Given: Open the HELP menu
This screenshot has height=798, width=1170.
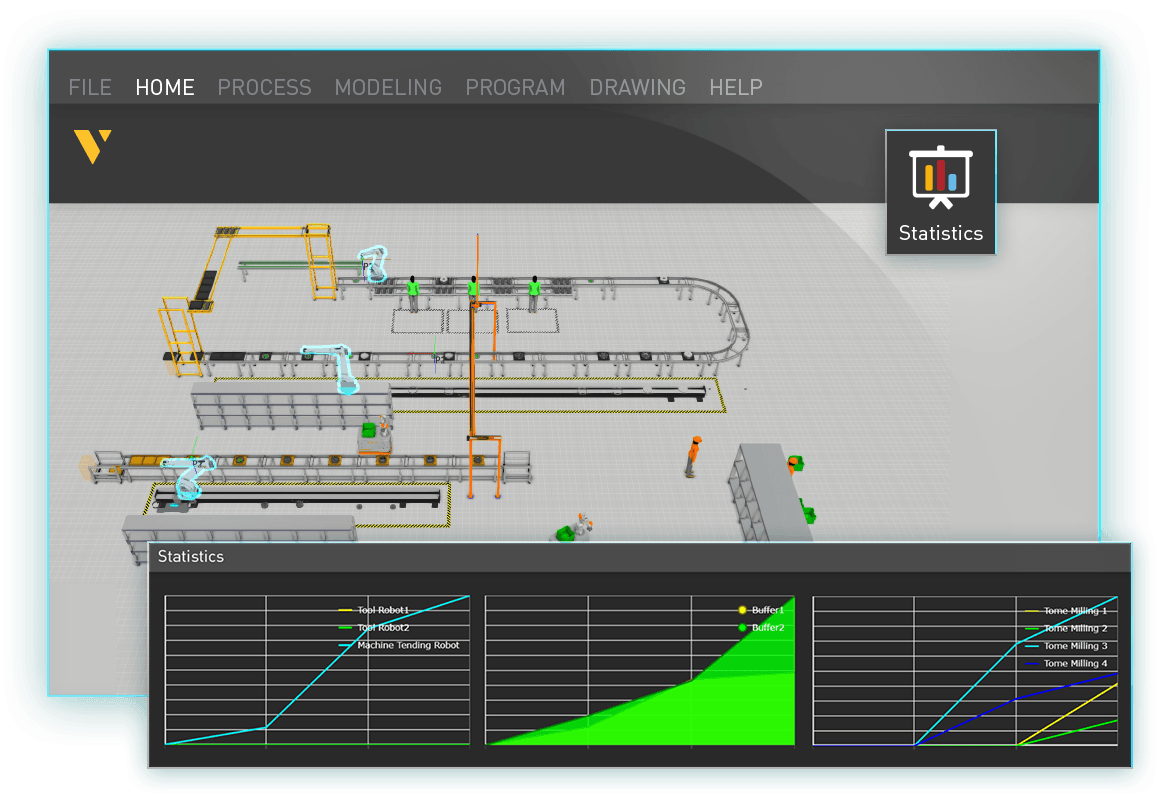Looking at the screenshot, I should pyautogui.click(x=736, y=88).
